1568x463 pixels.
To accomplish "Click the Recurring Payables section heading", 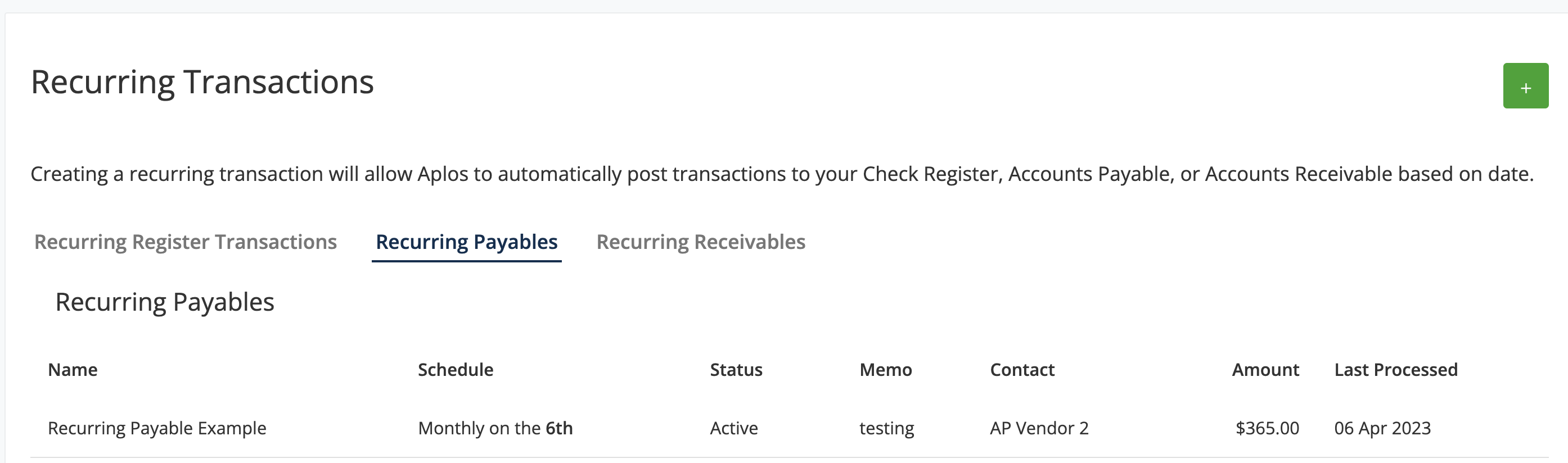I will 164,302.
